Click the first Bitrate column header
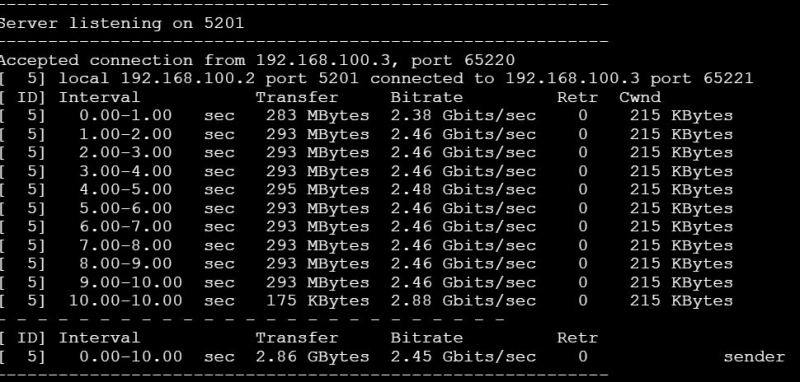 tap(427, 97)
